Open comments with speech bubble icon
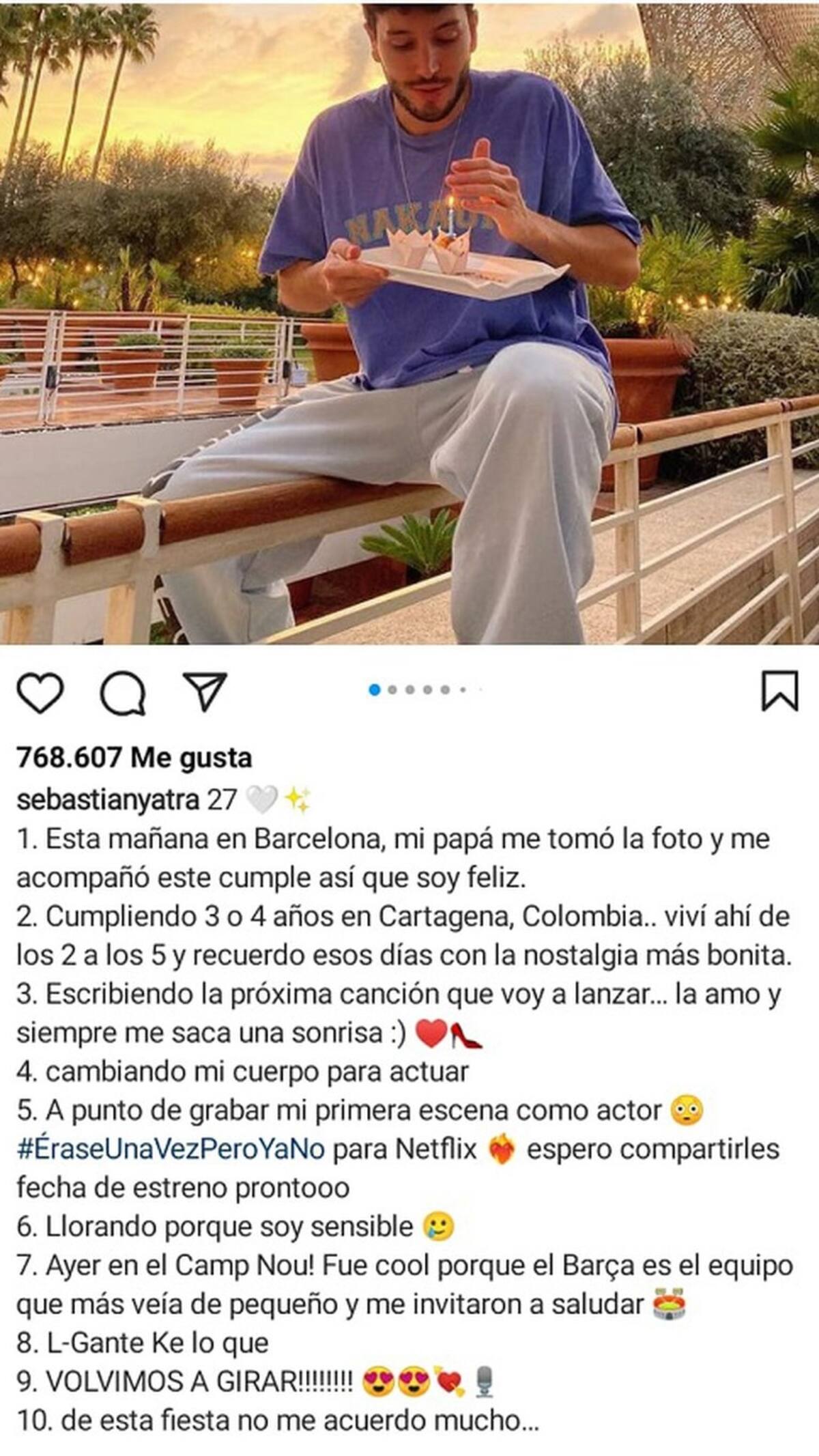819x1456 pixels. pyautogui.click(x=123, y=693)
